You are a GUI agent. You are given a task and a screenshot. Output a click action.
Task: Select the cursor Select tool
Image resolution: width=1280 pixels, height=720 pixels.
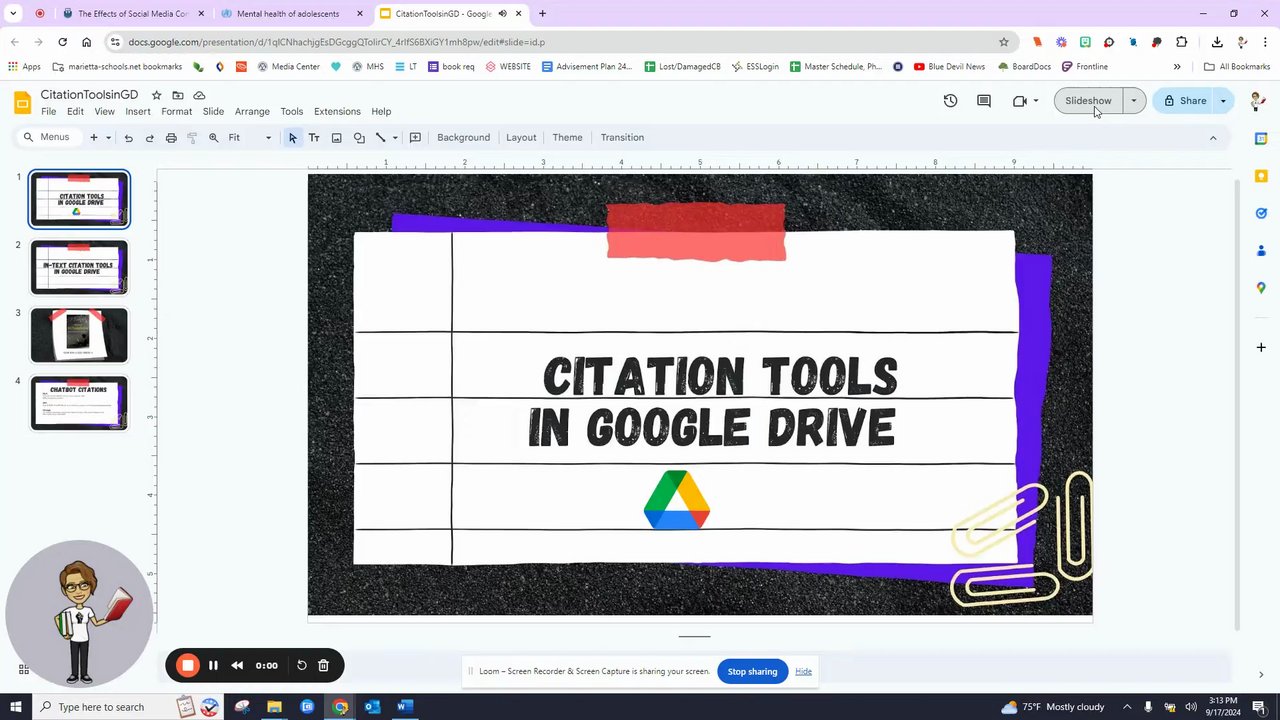292,138
